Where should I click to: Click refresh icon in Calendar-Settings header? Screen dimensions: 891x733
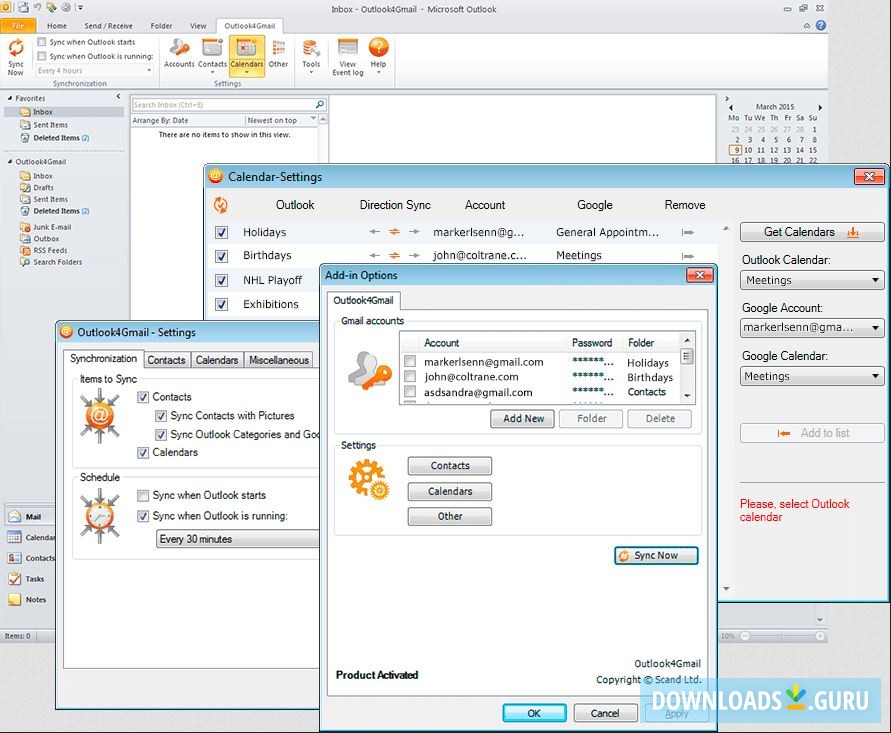[x=221, y=205]
